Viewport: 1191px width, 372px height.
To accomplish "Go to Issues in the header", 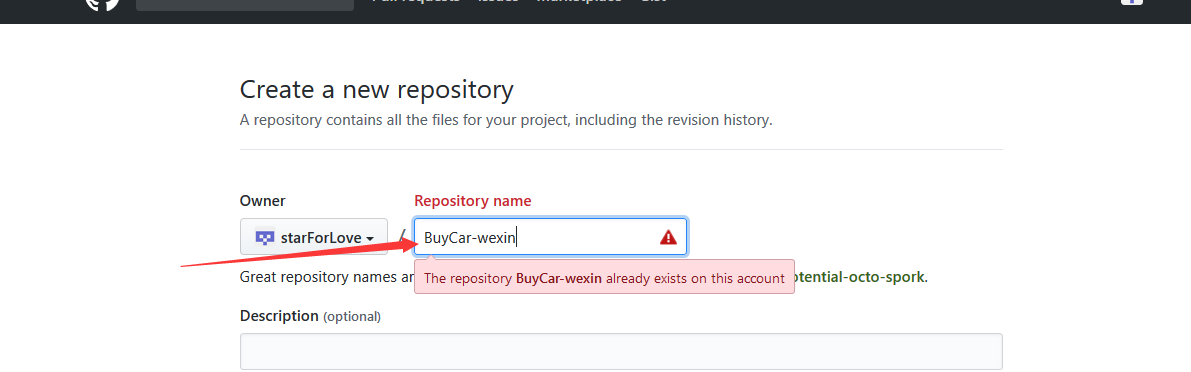I will (498, 2).
